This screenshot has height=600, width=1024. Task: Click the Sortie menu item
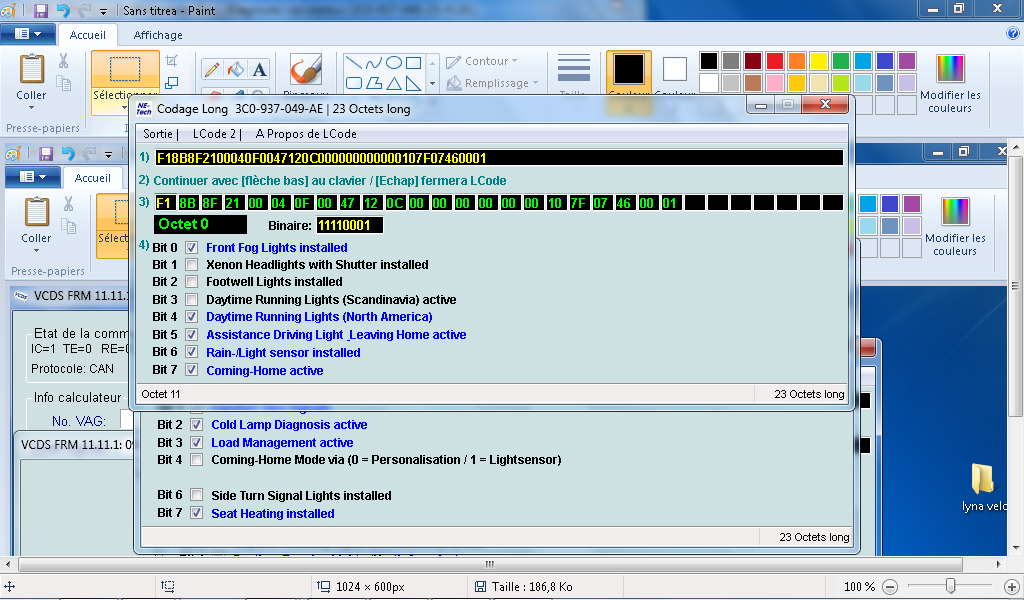158,134
